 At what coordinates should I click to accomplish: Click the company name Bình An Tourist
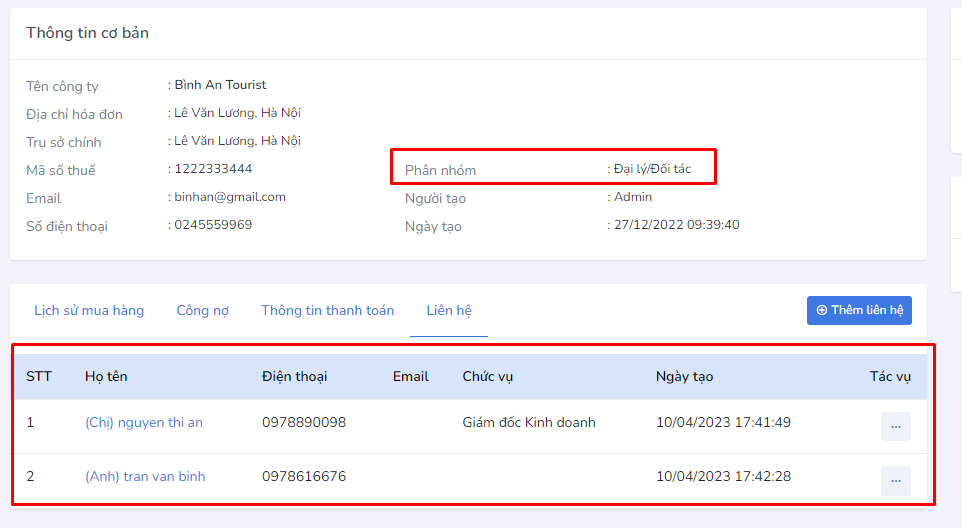point(220,85)
